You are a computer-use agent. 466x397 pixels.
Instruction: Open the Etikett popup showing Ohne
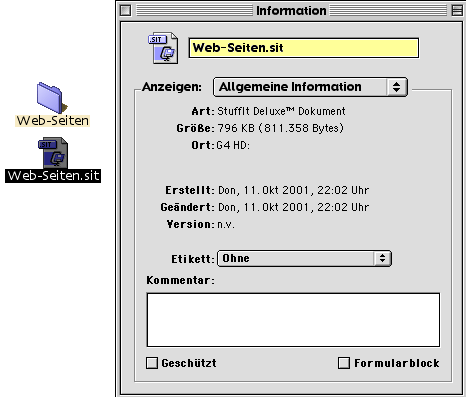coord(304,258)
